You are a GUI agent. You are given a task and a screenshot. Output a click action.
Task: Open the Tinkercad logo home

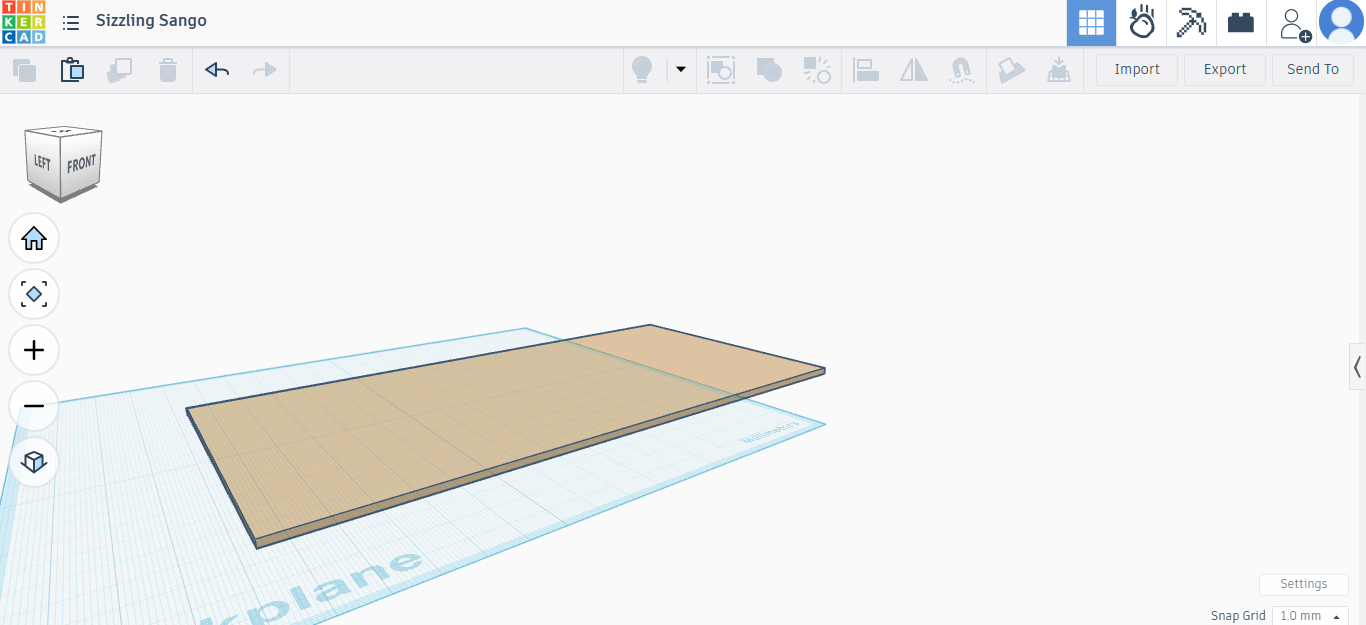(23, 22)
